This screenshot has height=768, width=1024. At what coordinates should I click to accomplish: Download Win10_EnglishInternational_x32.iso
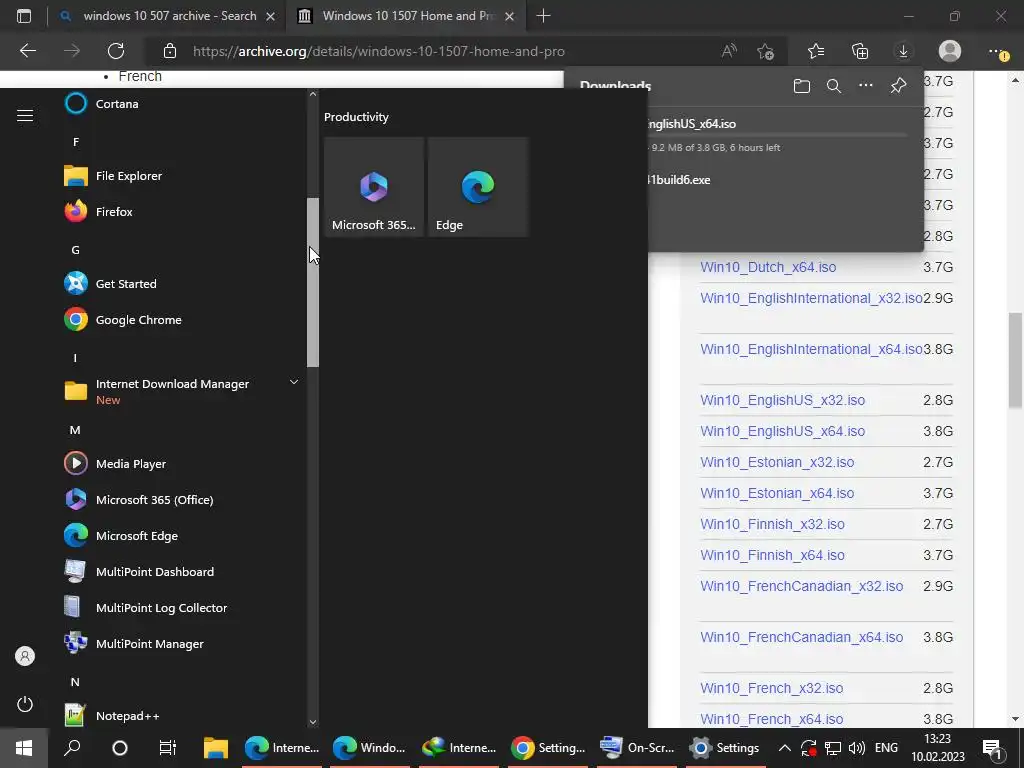pyautogui.click(x=811, y=298)
